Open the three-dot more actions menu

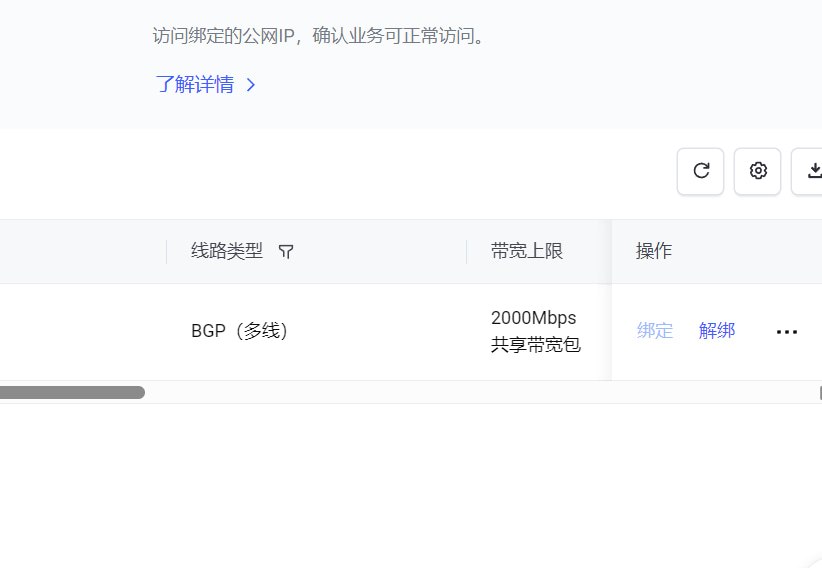[x=786, y=332]
